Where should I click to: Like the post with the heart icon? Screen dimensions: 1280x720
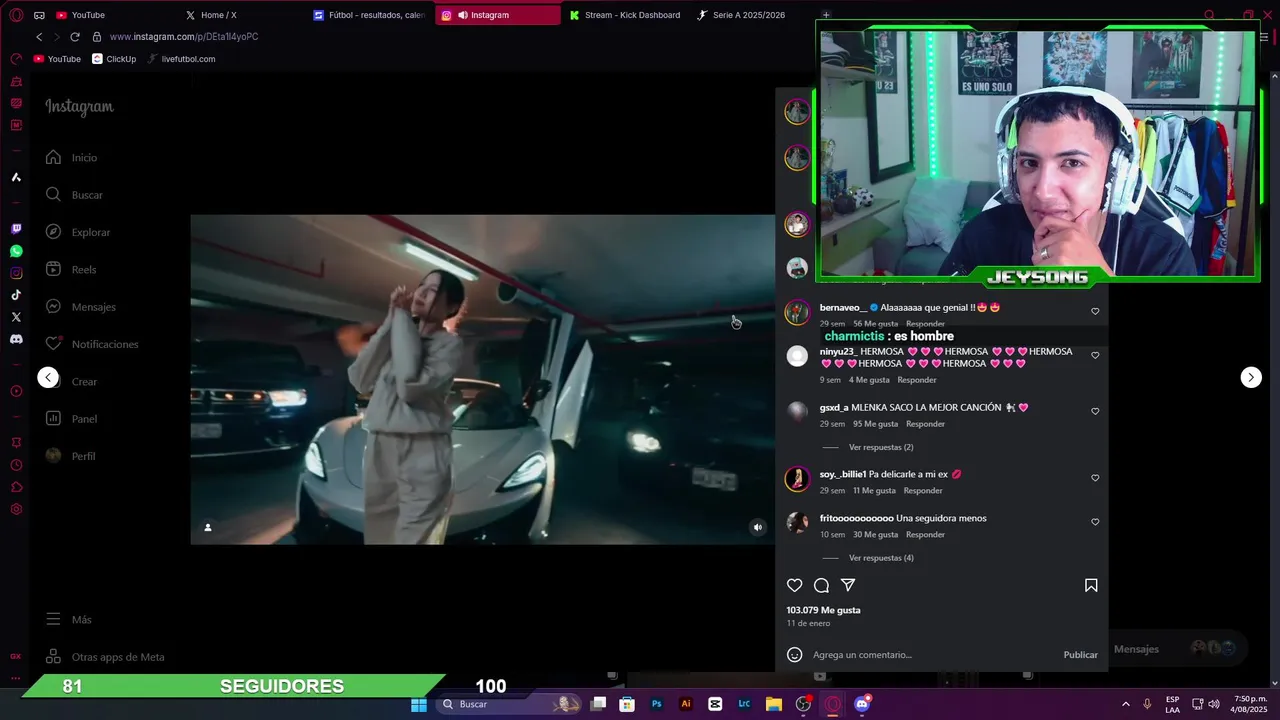pos(794,585)
